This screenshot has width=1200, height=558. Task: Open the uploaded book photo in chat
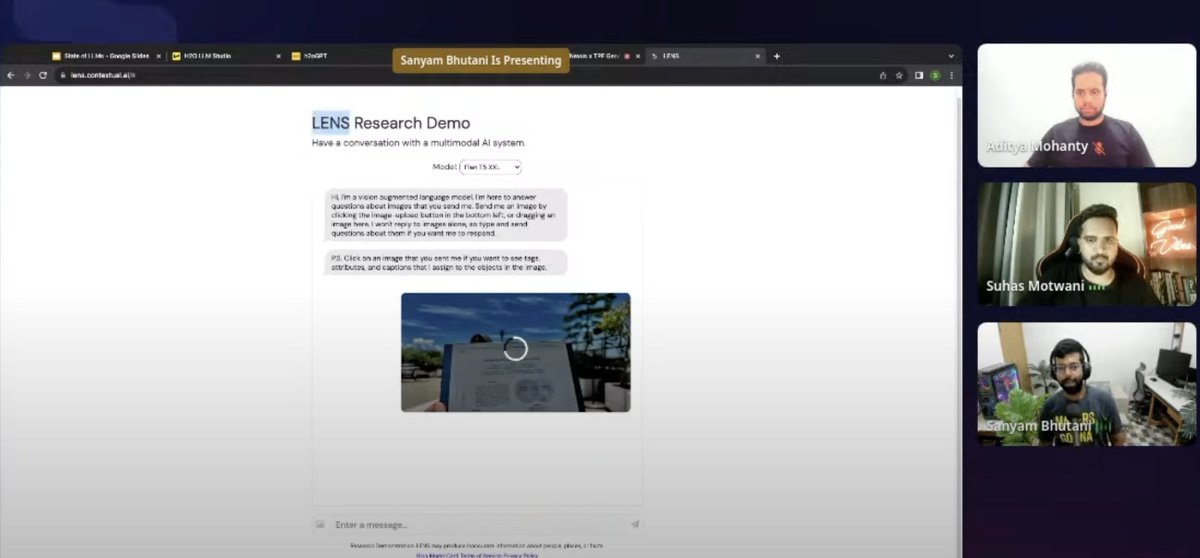click(x=515, y=352)
